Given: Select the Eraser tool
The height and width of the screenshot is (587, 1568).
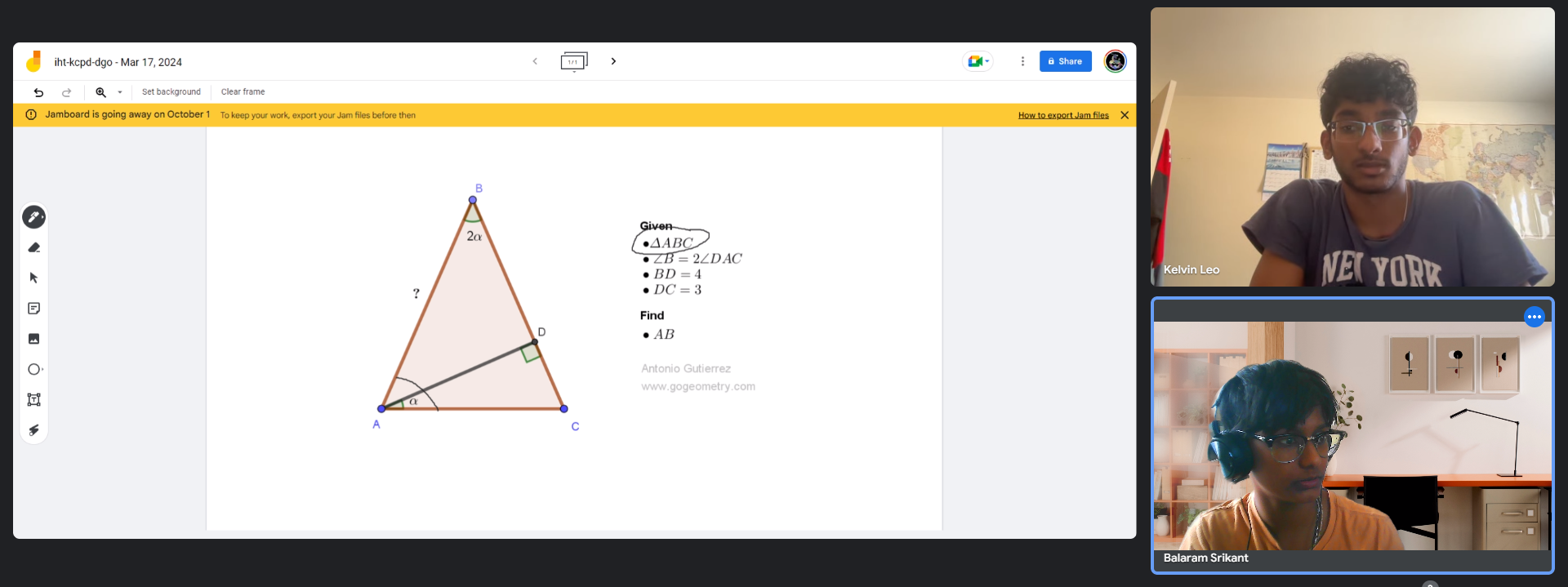Looking at the screenshot, I should 33,247.
